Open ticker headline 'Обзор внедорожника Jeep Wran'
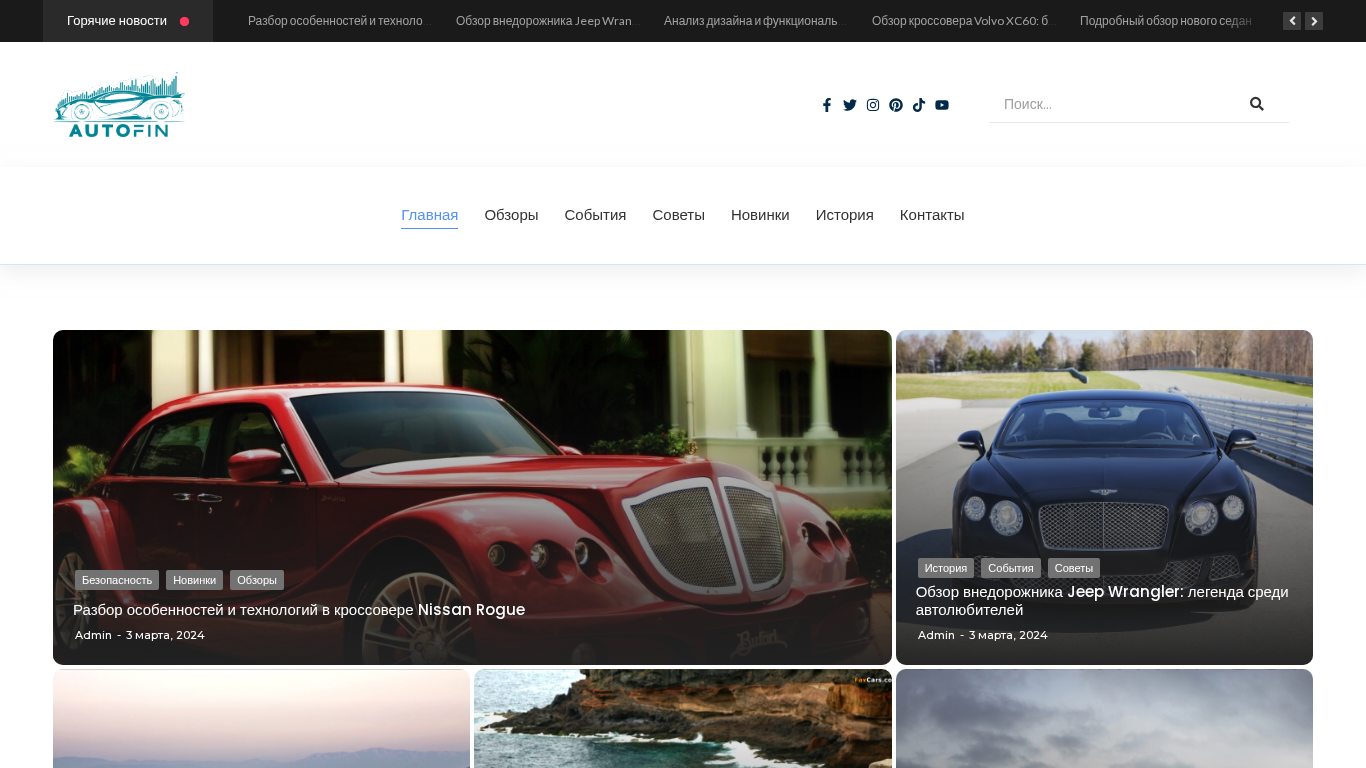Screen dimensions: 1366x768 click(544, 21)
